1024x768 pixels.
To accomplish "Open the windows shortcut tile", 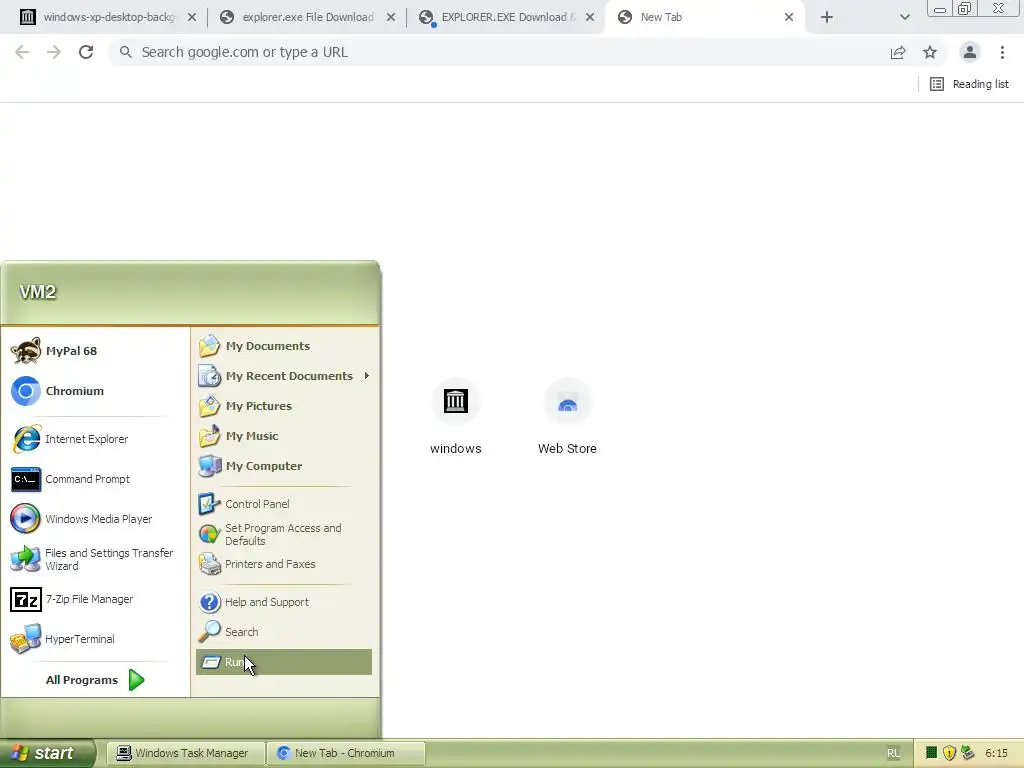I will pos(456,416).
